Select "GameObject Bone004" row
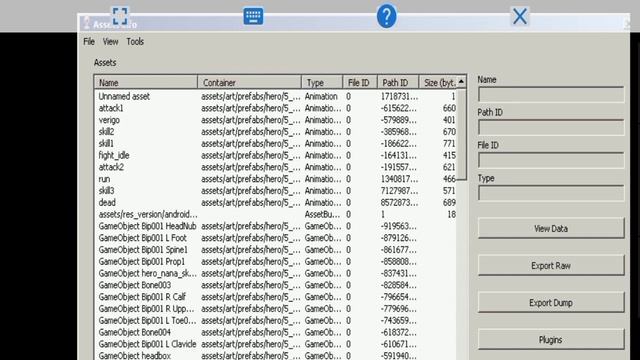Screen dimensions: 640x360 click(276, 332)
